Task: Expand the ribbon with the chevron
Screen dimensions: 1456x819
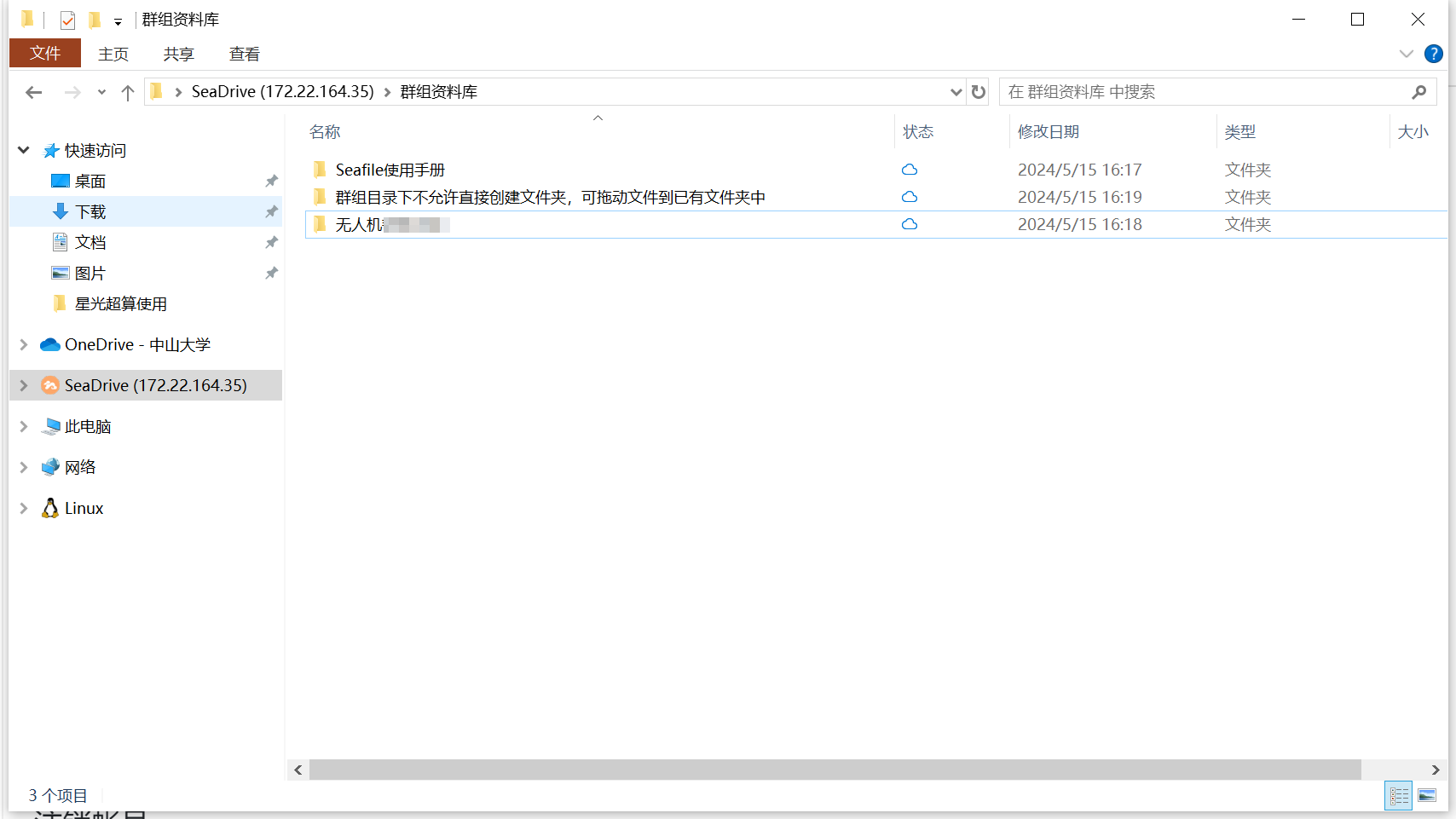Action: coord(1406,54)
